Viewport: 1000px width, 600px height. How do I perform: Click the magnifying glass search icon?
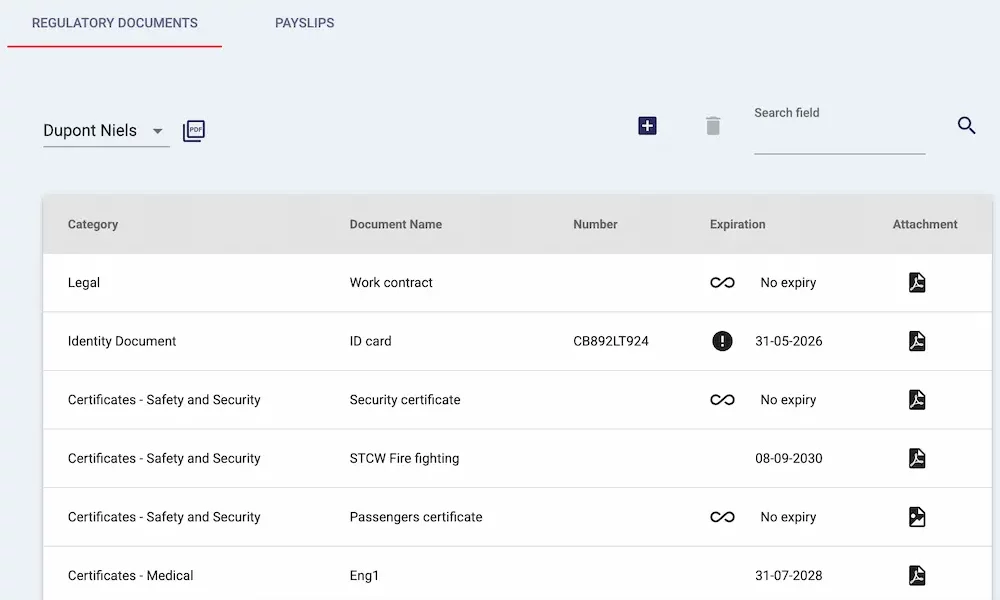click(x=966, y=126)
